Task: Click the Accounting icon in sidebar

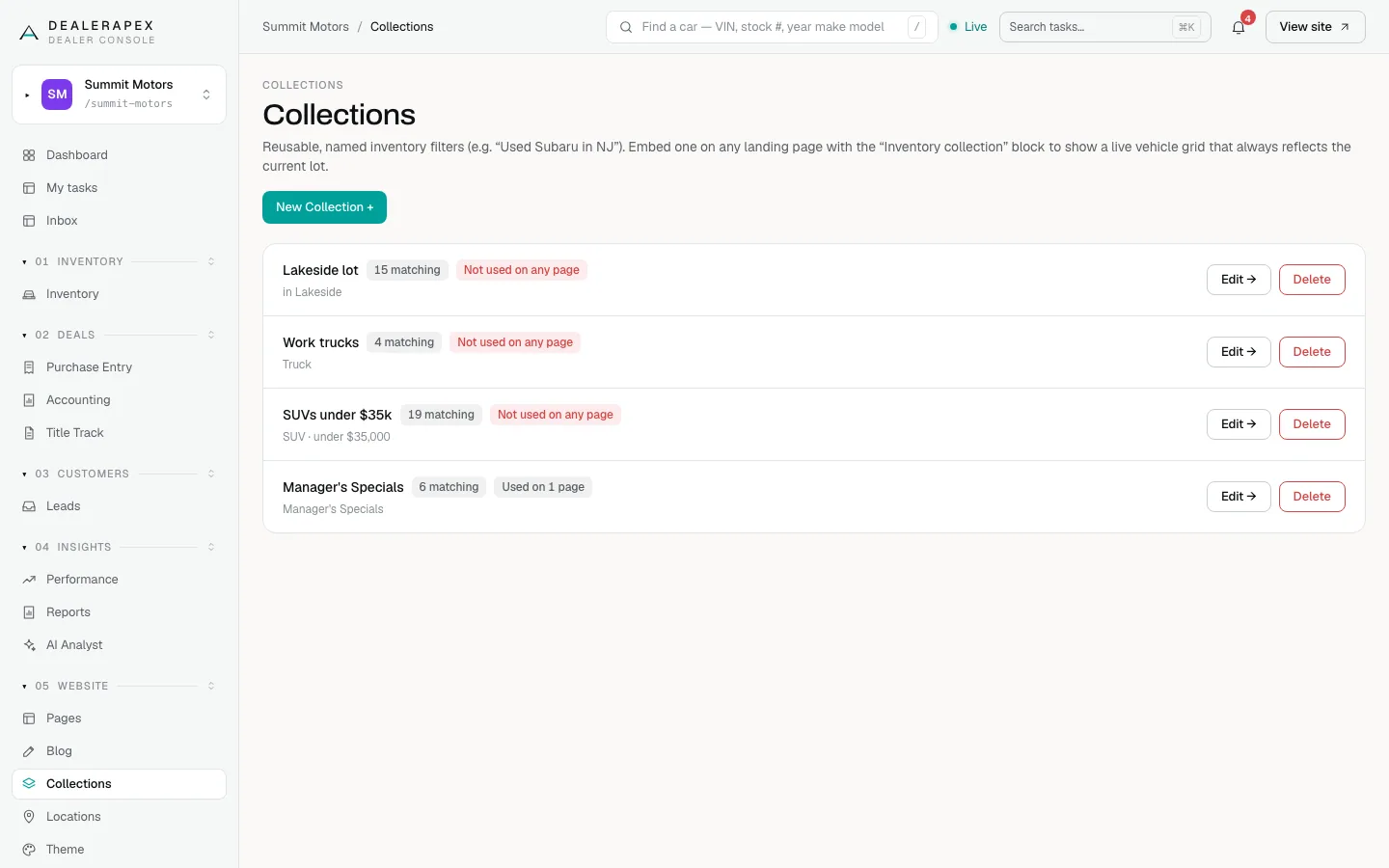Action: click(x=29, y=400)
